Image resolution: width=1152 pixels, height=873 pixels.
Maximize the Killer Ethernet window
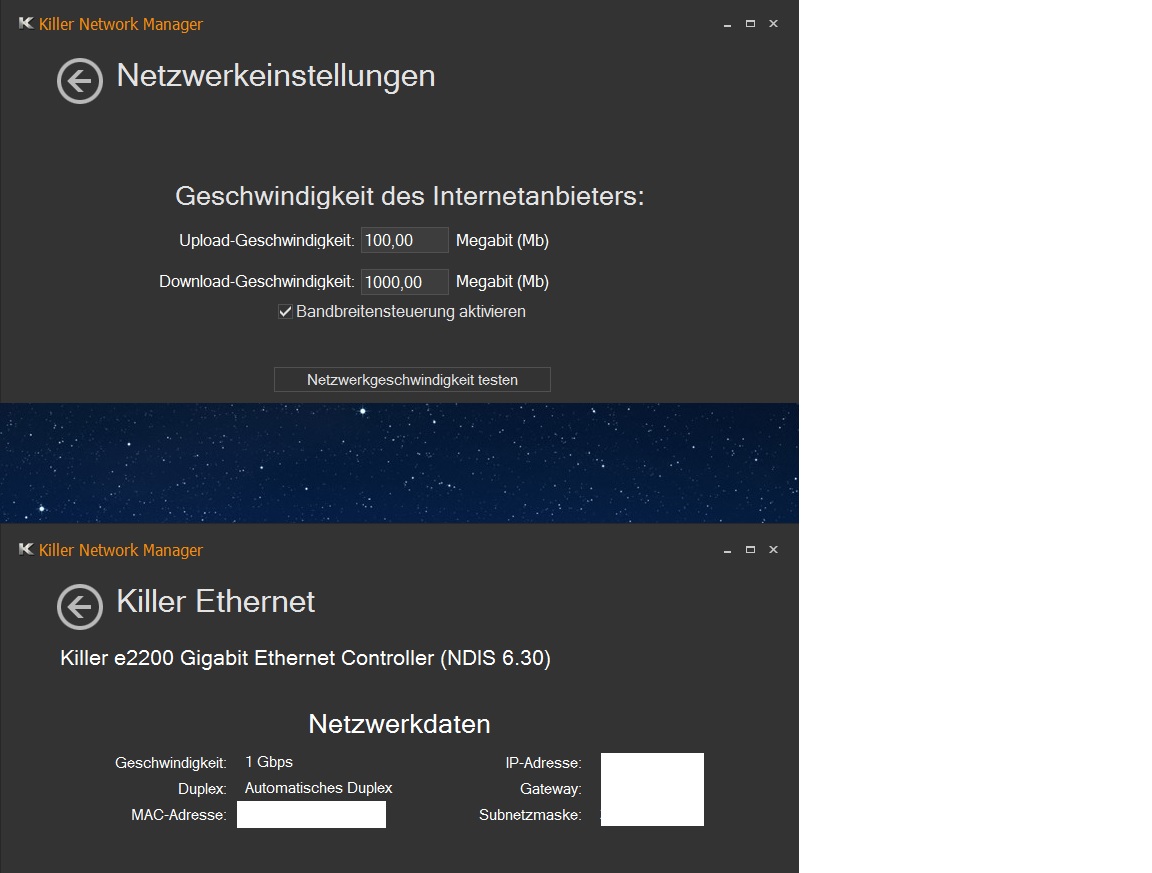[x=750, y=550]
